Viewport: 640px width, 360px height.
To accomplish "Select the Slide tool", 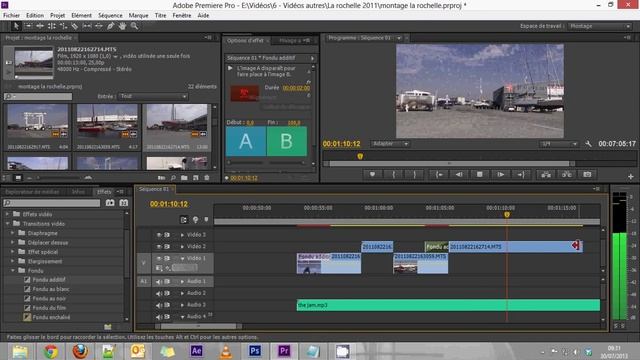I will point(99,26).
